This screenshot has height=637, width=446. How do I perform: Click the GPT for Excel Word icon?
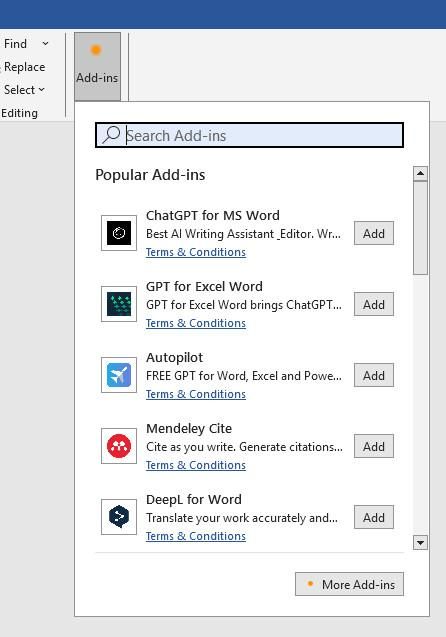click(x=119, y=304)
